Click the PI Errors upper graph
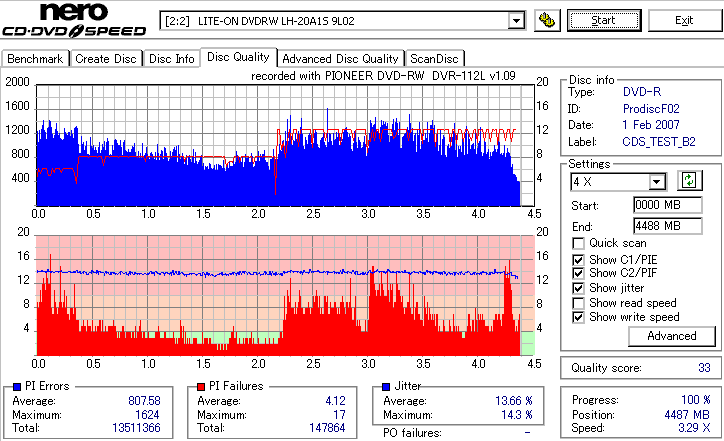This screenshot has height=441, width=724. pos(285,145)
